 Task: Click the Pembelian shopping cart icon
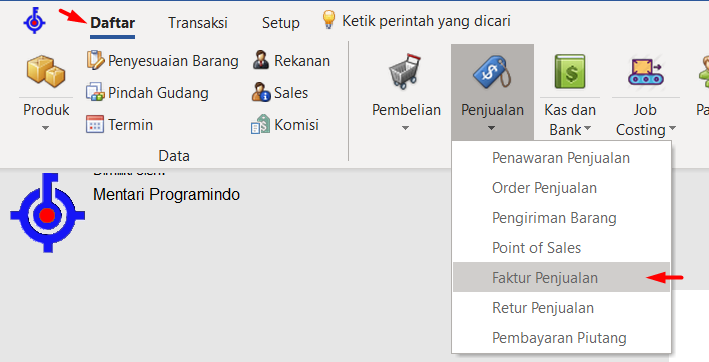405,71
